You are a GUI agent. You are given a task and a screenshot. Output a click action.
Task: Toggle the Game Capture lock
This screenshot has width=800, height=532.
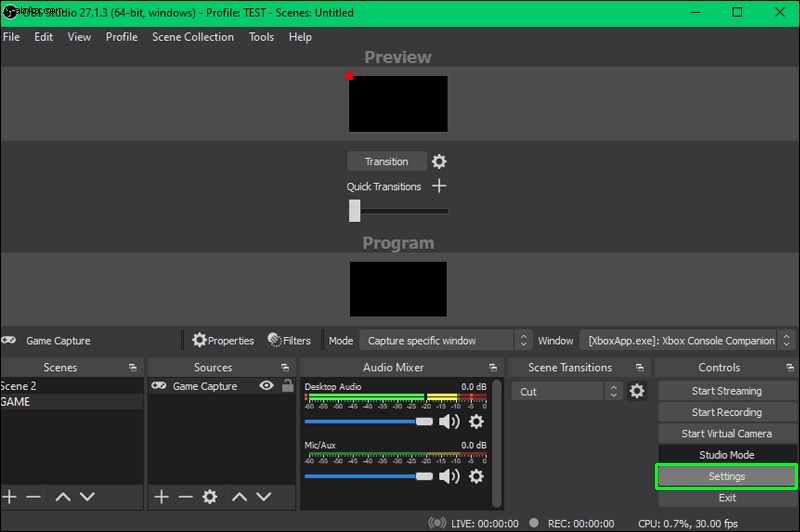(x=288, y=386)
